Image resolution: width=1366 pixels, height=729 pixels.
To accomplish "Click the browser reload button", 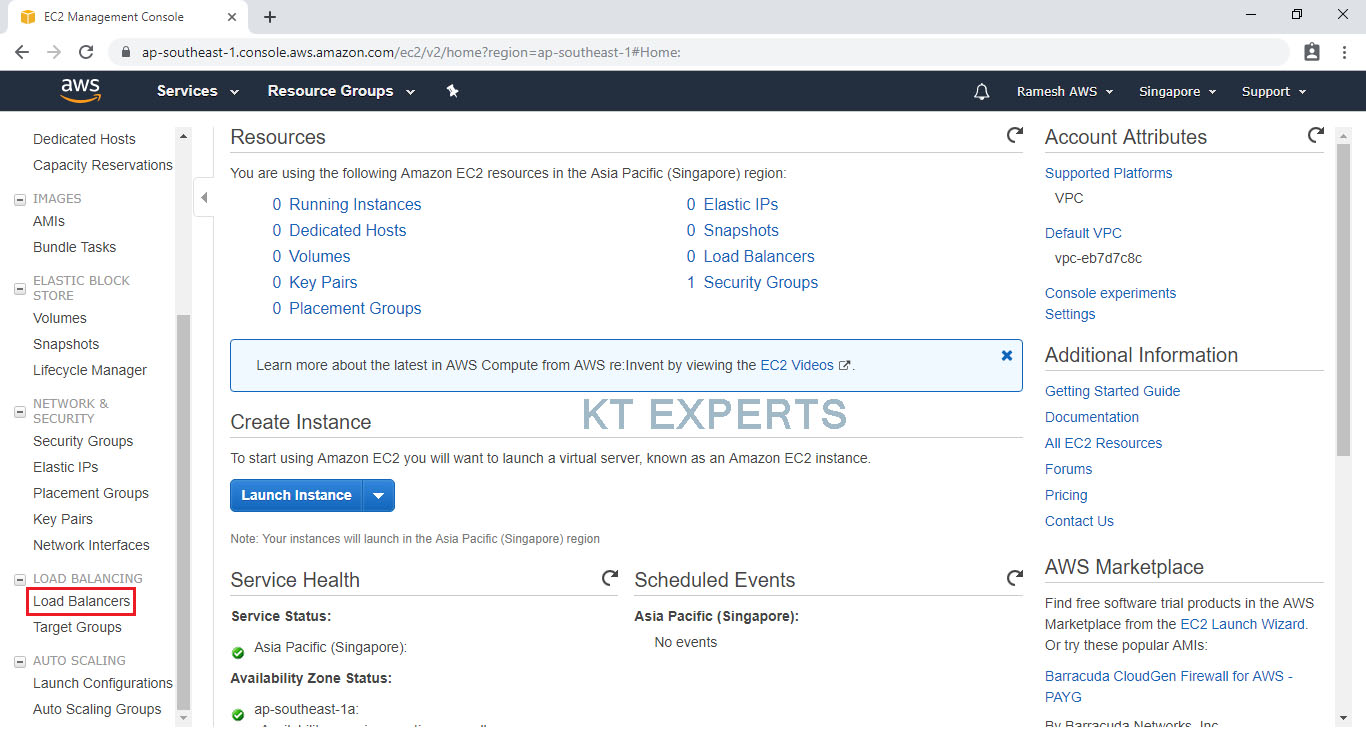I will 86,52.
